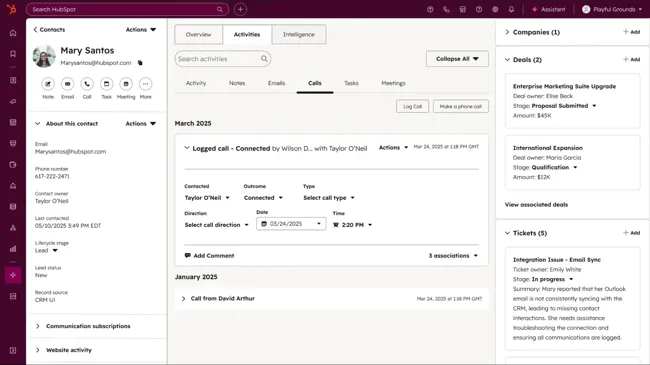The height and width of the screenshot is (365, 650).
Task: Open Select call direction dropdown
Action: (x=216, y=225)
